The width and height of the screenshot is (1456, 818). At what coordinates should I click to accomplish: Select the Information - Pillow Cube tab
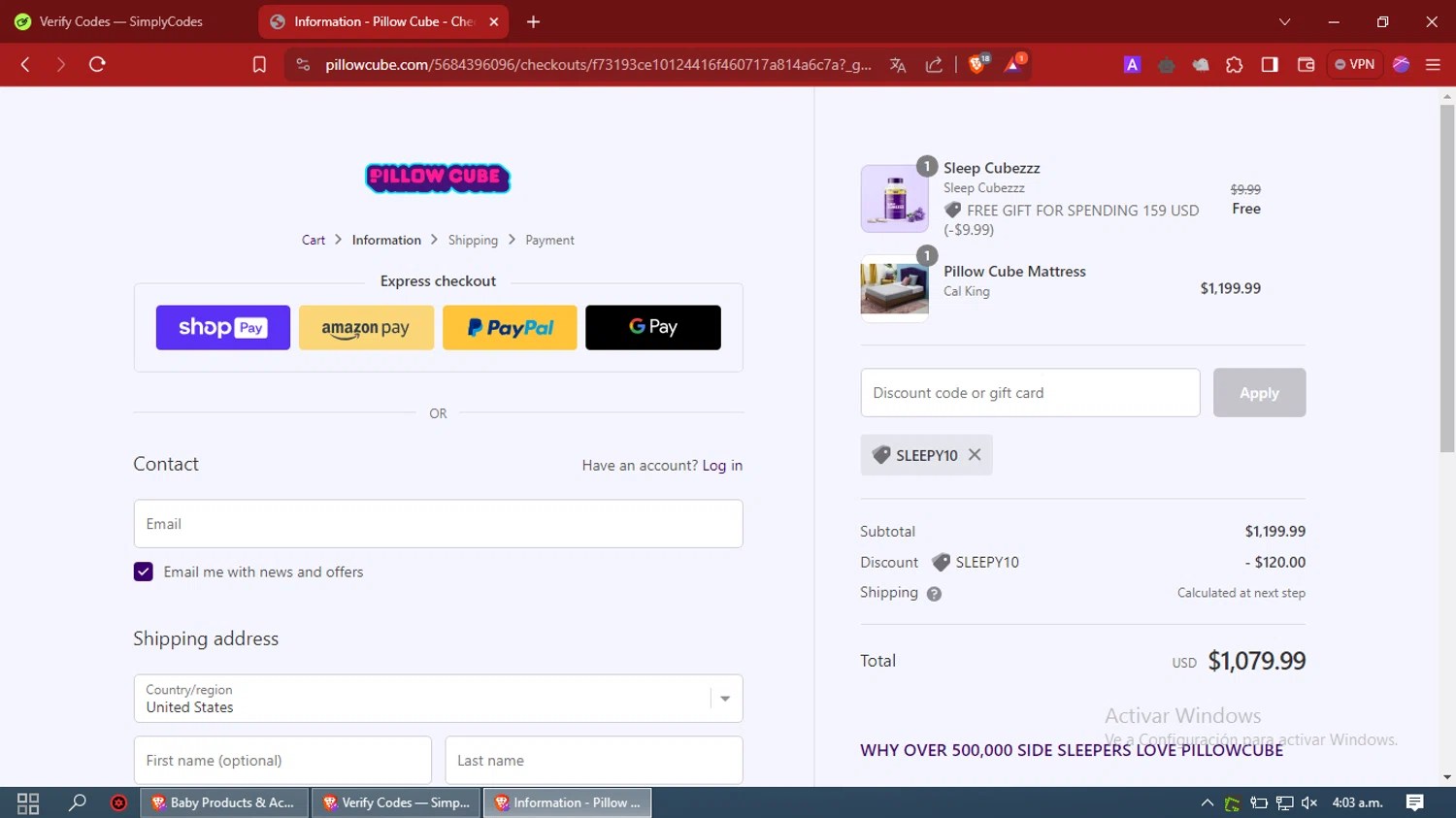pos(383,21)
